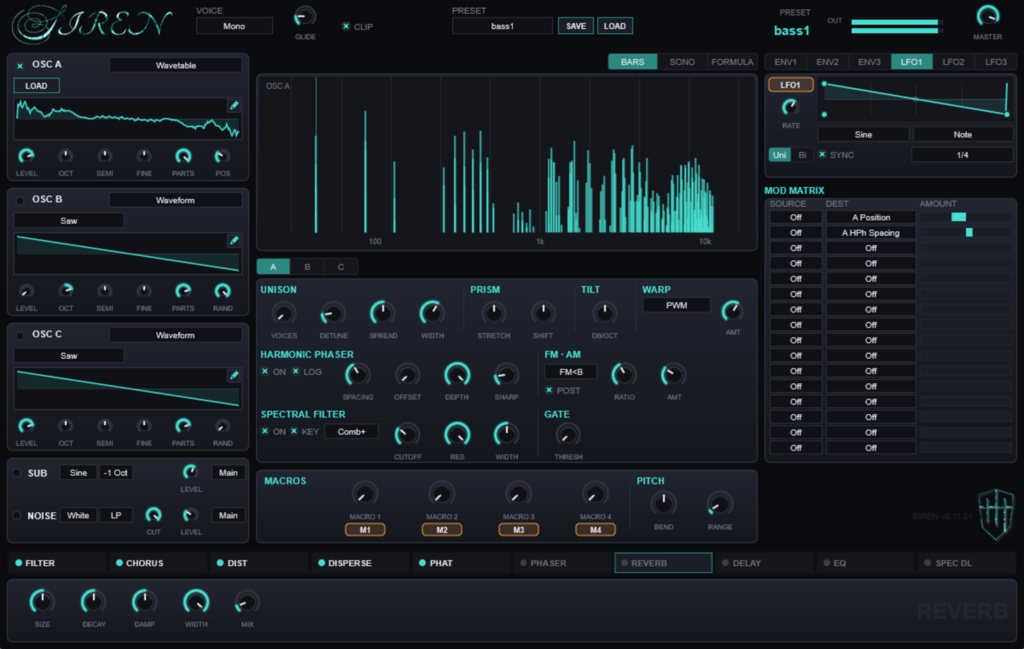Click OSC A wavetable LOAD button

tap(36, 86)
